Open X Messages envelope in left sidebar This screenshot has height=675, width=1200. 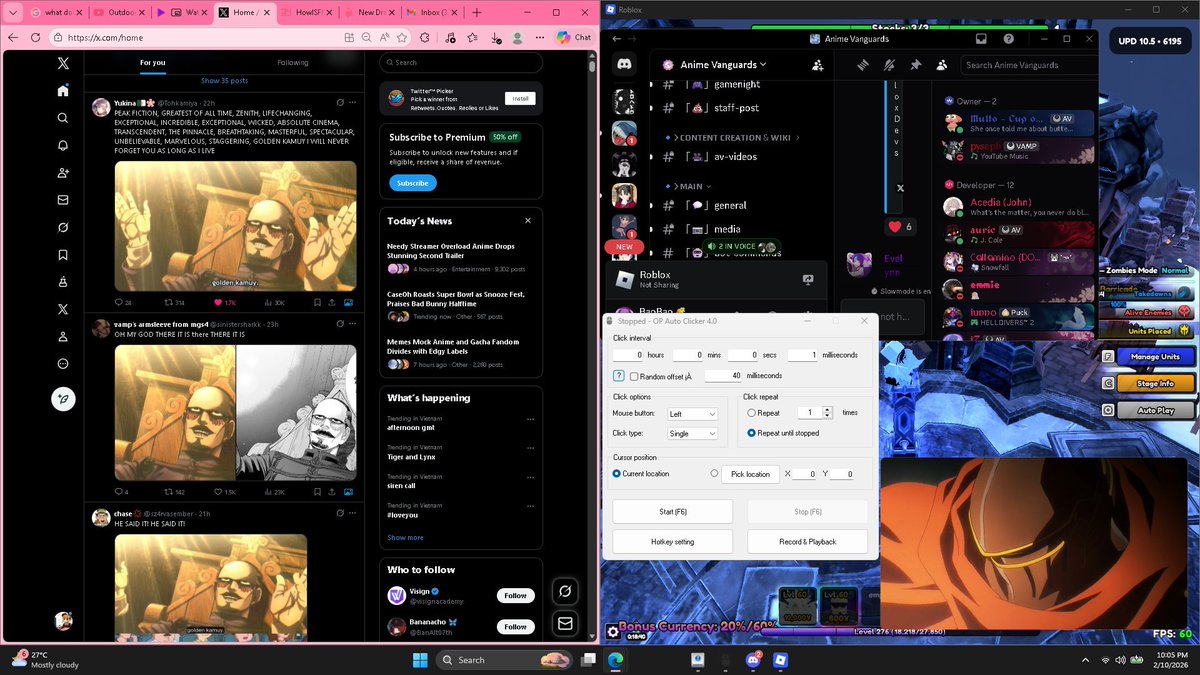point(63,200)
